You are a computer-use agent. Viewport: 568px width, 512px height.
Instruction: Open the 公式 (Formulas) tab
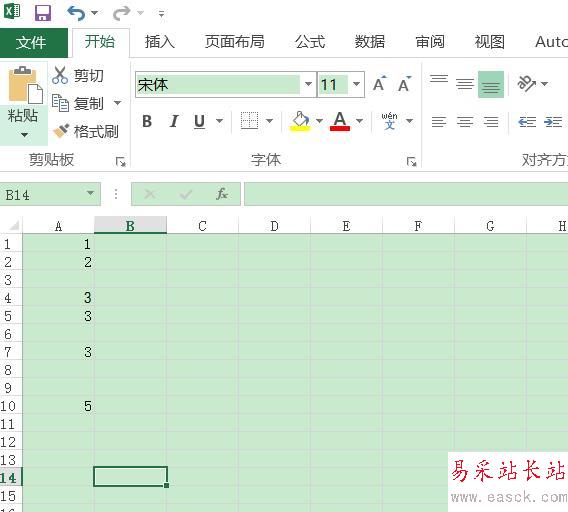(310, 42)
